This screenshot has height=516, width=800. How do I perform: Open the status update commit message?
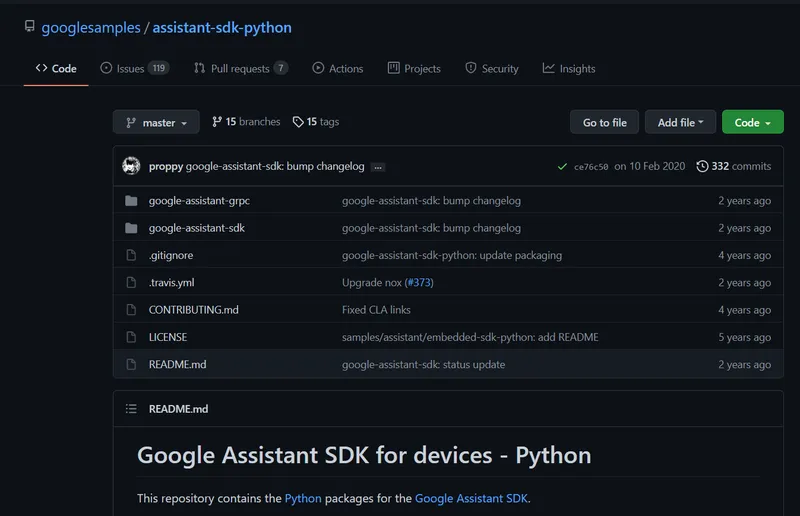pyautogui.click(x=423, y=364)
